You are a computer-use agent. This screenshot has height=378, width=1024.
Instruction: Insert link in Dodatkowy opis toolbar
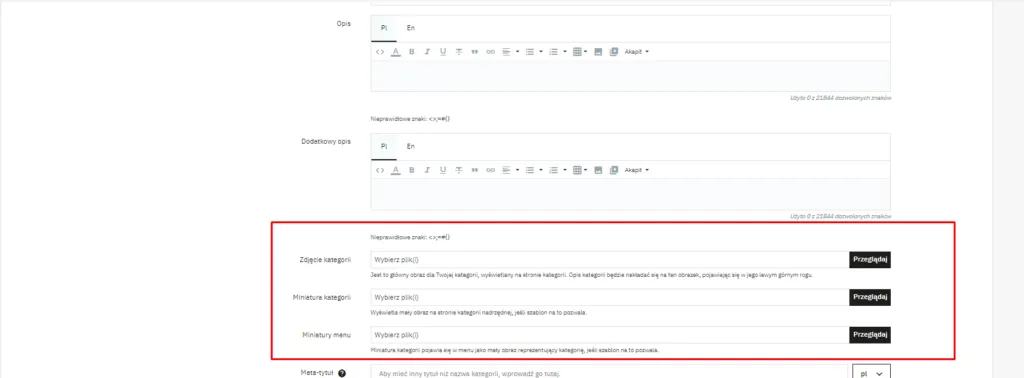pos(490,170)
